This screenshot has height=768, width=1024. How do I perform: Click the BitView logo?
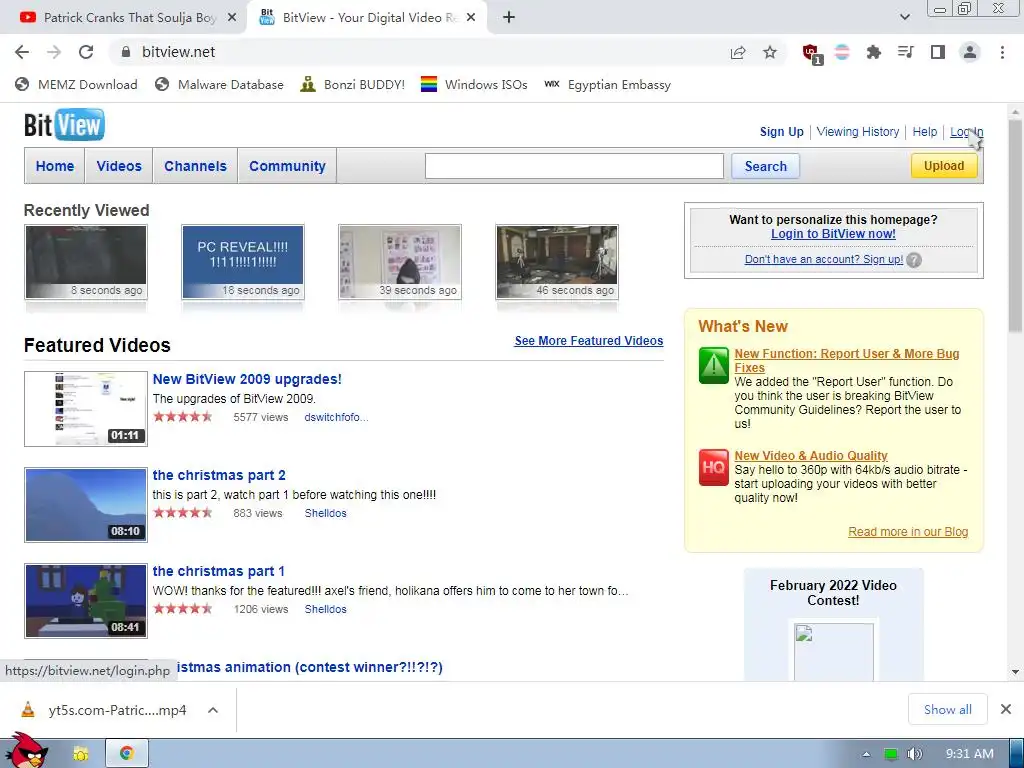pyautogui.click(x=64, y=125)
